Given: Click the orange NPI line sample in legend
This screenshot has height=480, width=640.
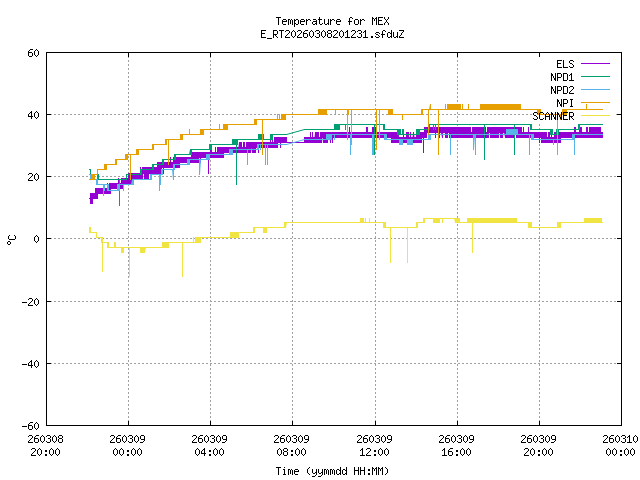Looking at the screenshot, I should click(x=599, y=103).
